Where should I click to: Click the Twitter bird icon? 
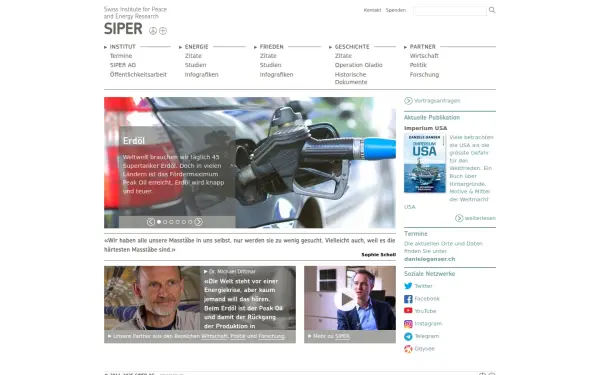coord(408,286)
